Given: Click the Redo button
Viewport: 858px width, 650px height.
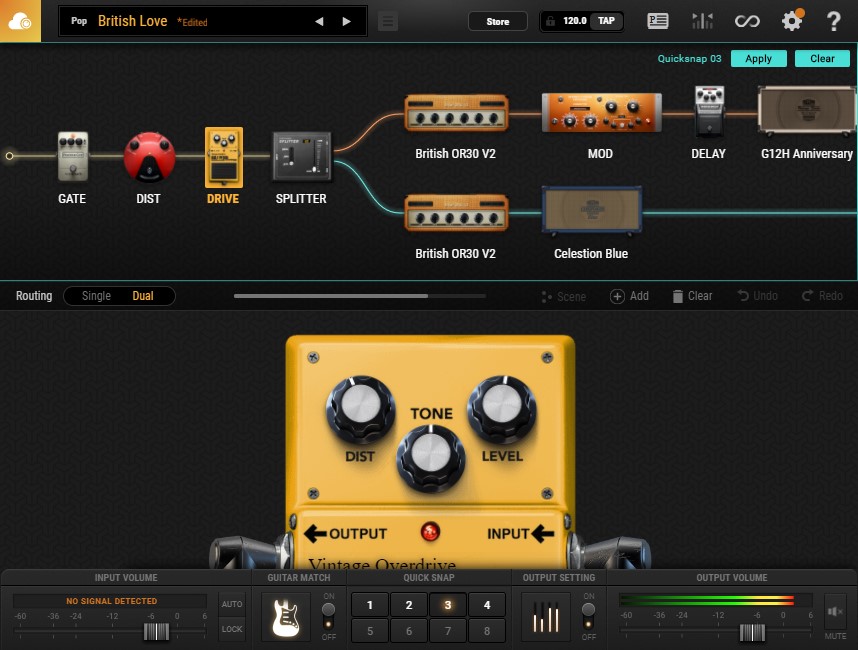Looking at the screenshot, I should [x=822, y=296].
